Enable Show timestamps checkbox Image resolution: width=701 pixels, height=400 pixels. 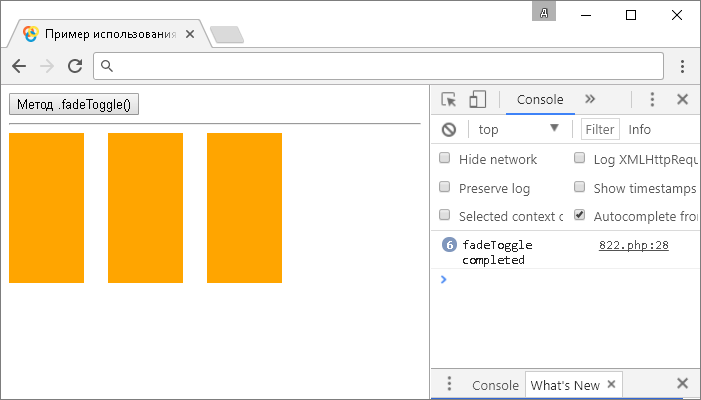pos(579,186)
